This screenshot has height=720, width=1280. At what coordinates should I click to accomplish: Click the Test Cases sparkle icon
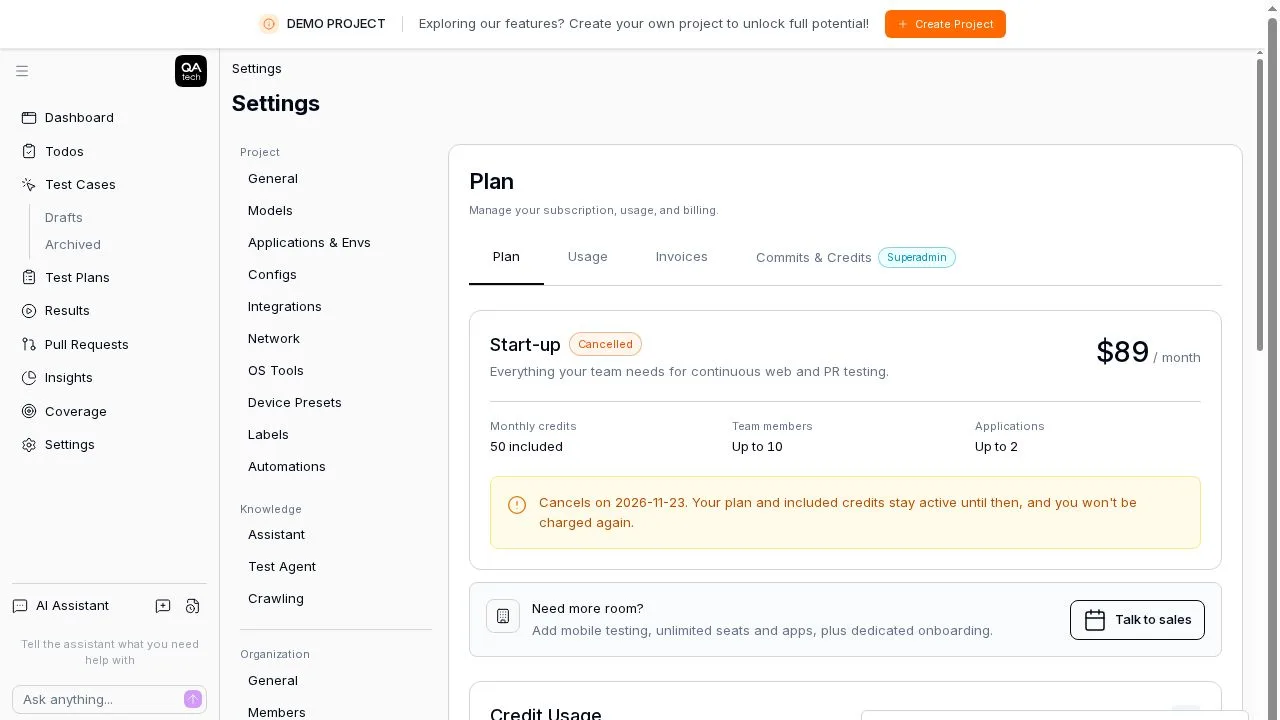pos(29,185)
